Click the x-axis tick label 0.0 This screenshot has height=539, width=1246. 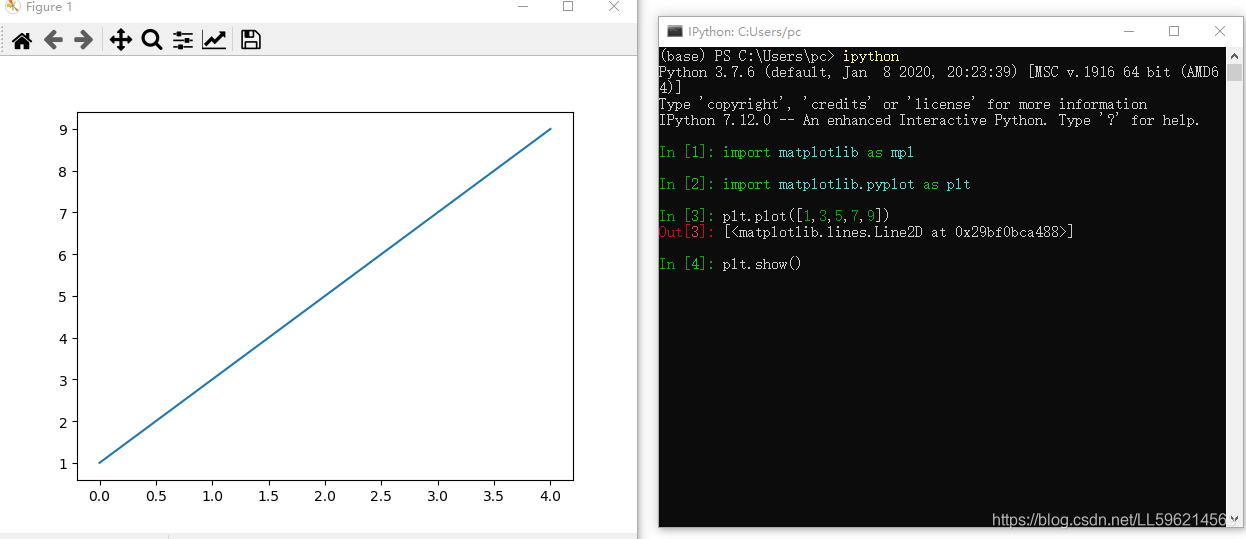[99, 495]
